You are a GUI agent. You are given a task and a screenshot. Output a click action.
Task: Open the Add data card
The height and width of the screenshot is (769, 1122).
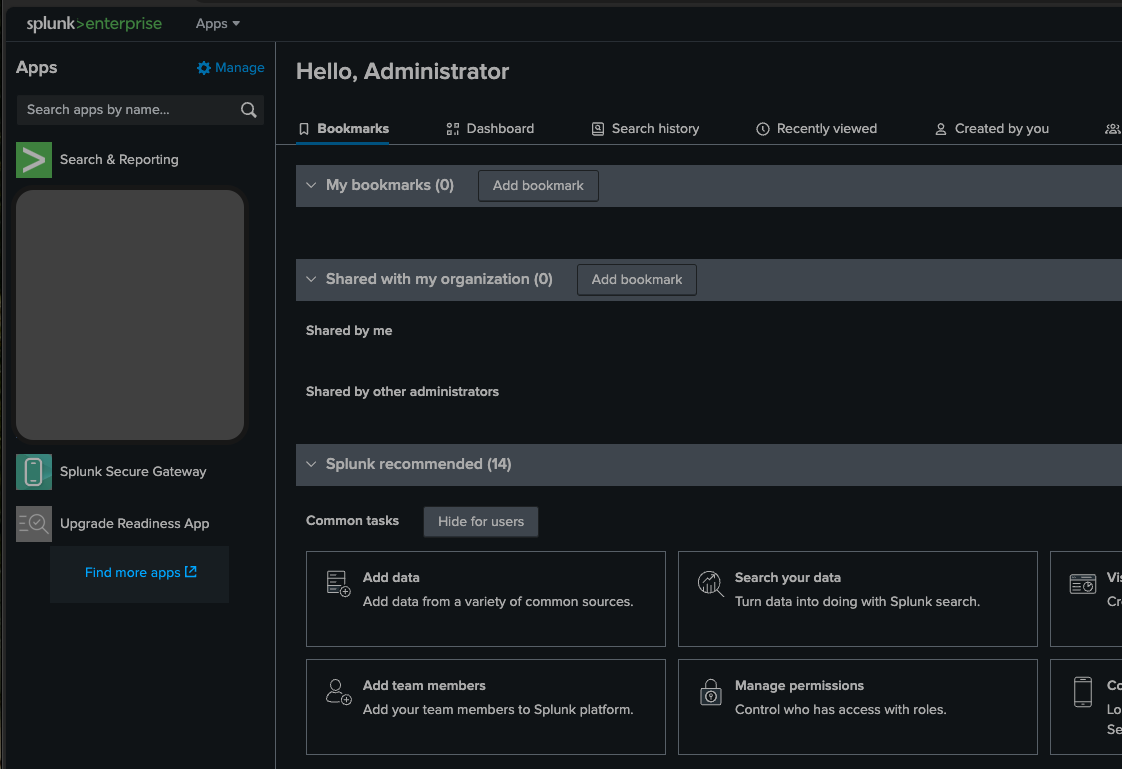[486, 599]
